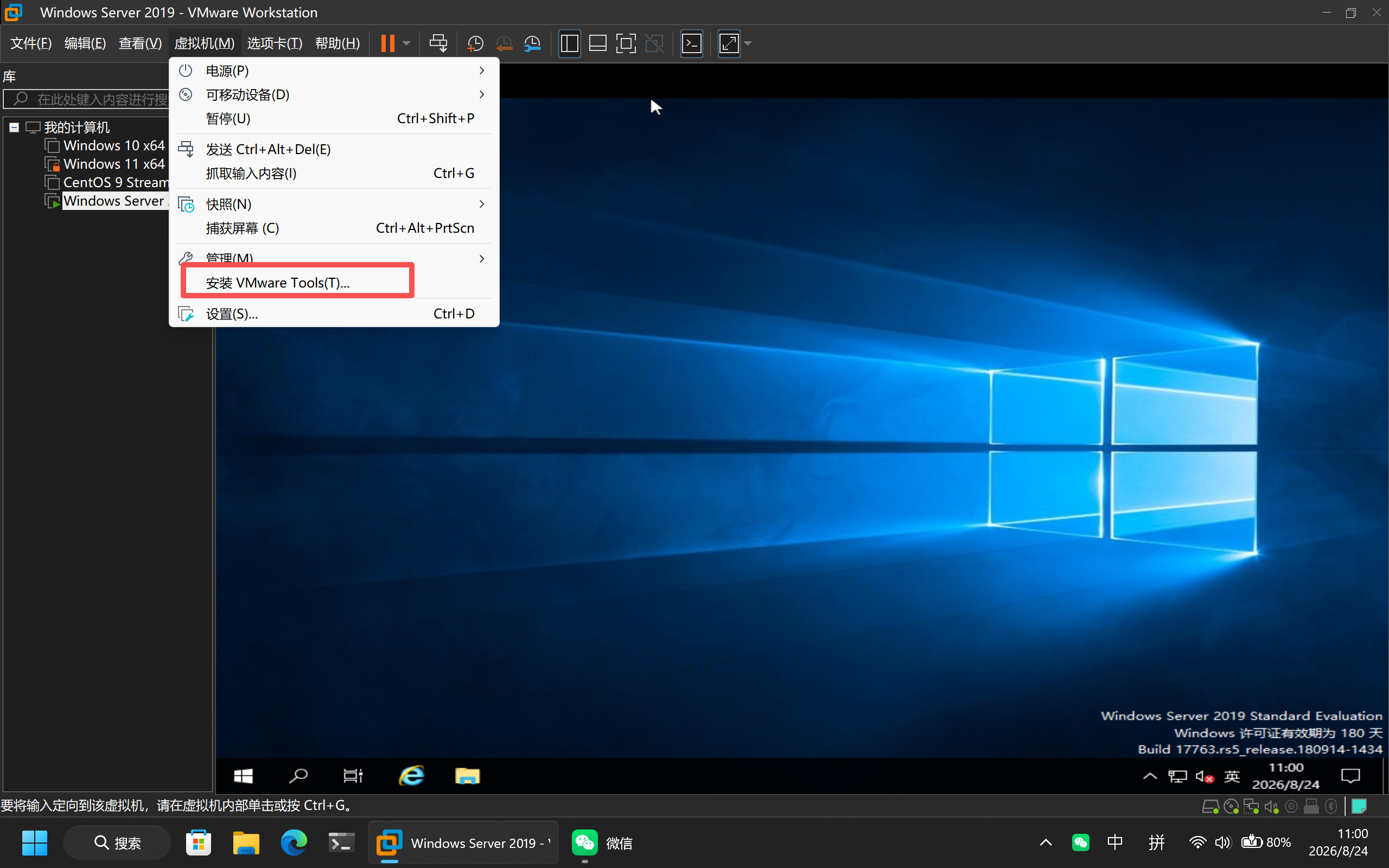Click the sound card status icon
This screenshot has width=1389, height=868.
pos(1271,807)
